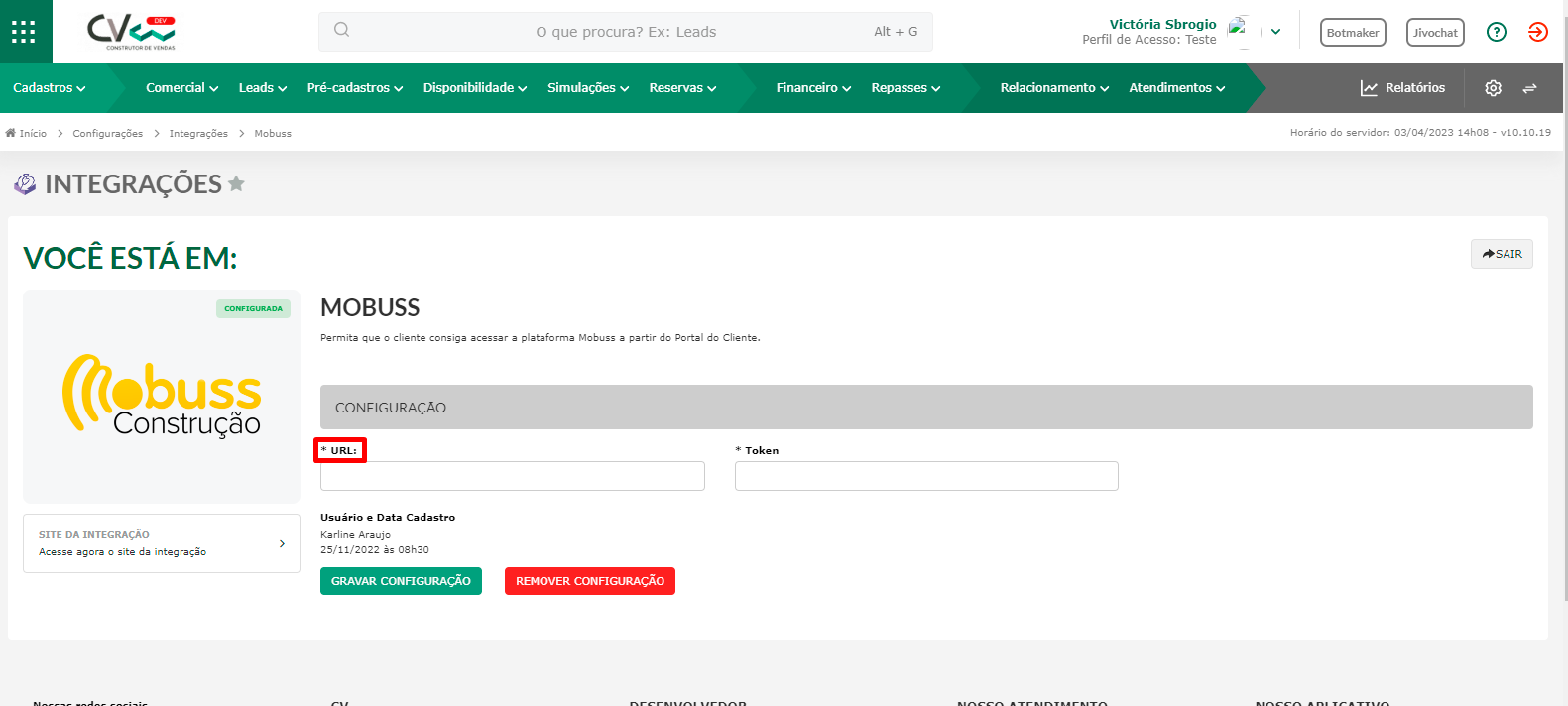Open the Cadastros dropdown menu

pyautogui.click(x=50, y=88)
